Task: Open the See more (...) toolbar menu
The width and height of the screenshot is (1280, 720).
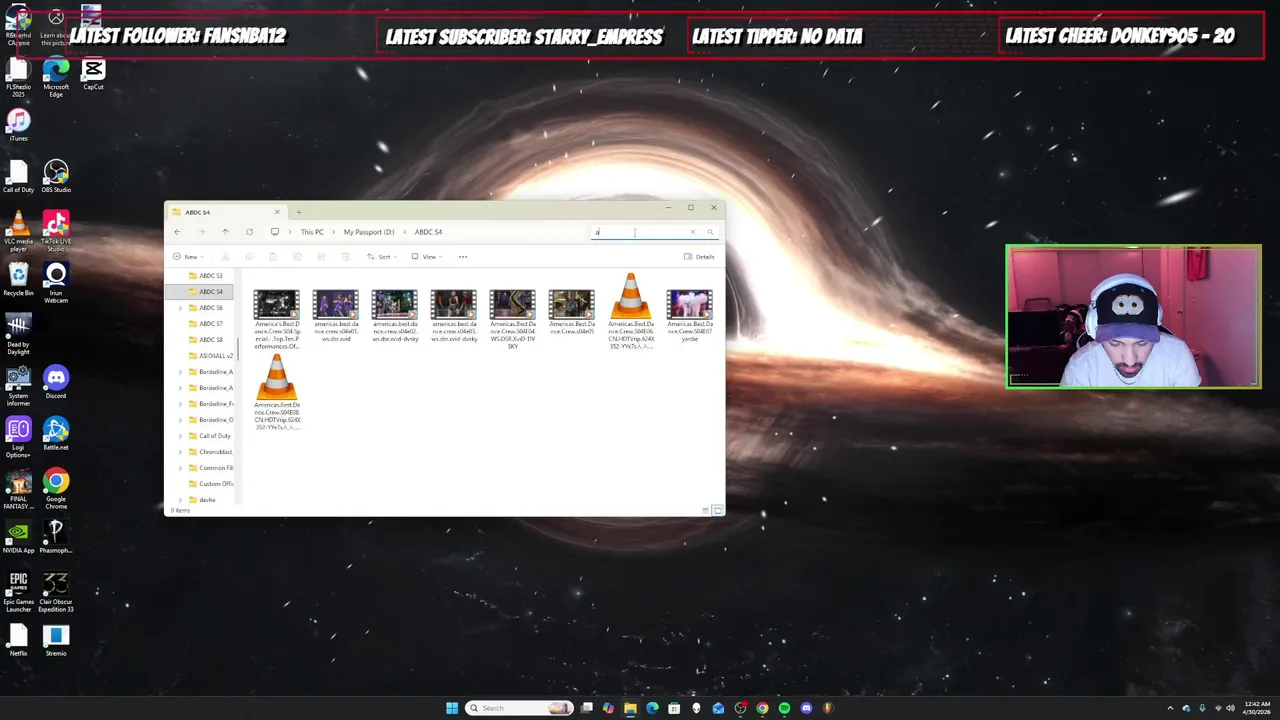Action: click(462, 257)
